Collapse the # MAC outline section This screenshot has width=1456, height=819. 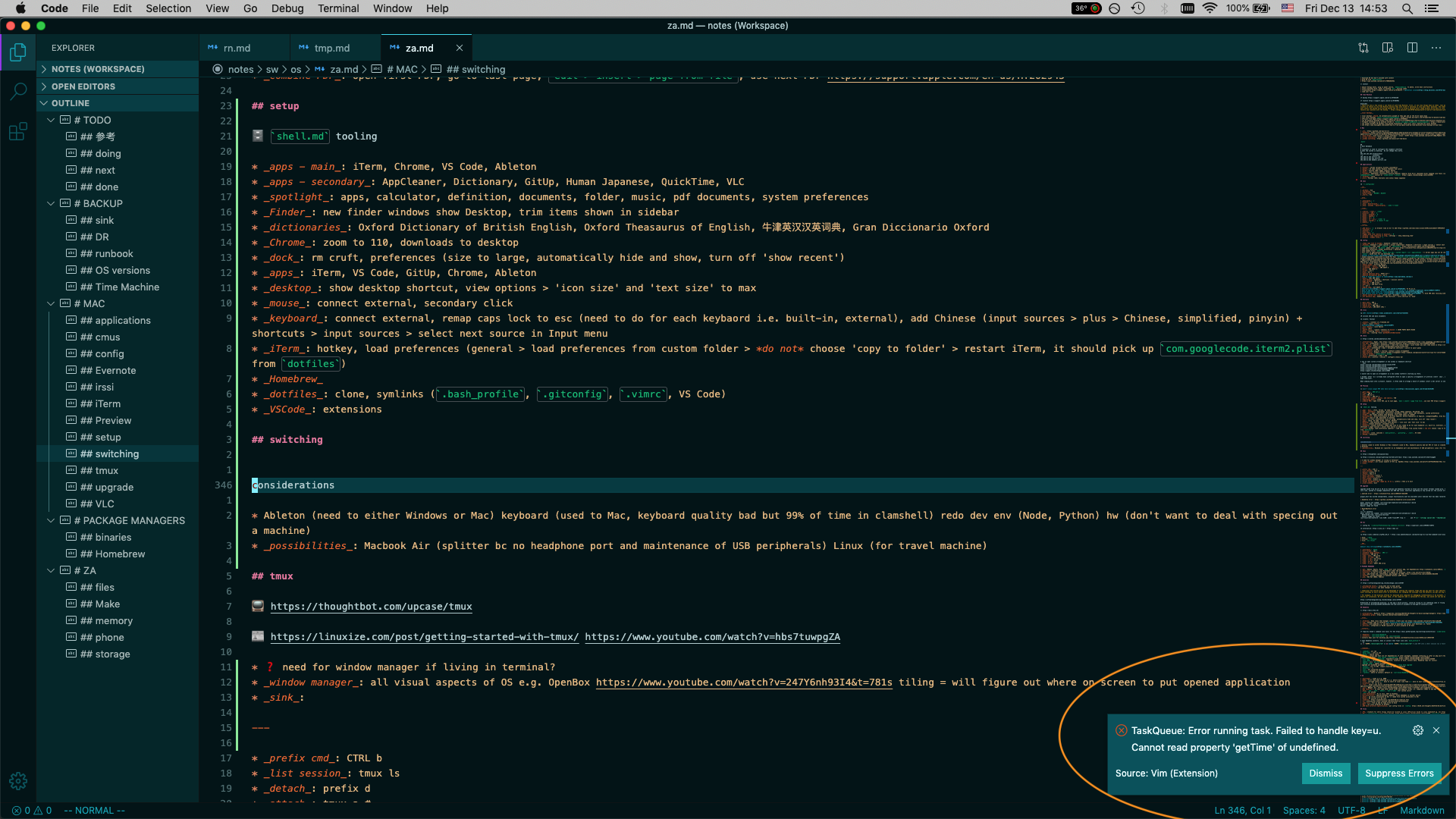pyautogui.click(x=51, y=303)
